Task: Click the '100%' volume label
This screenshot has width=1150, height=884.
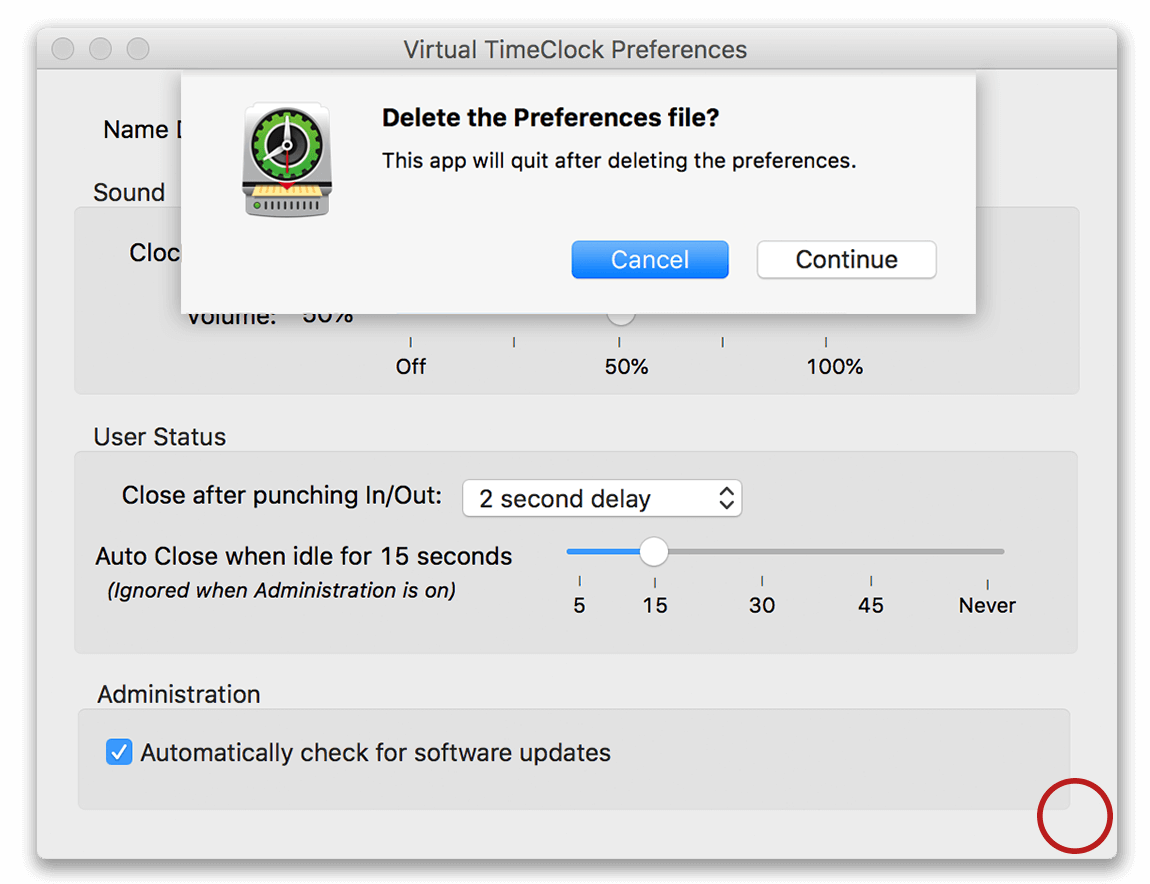Action: coord(835,366)
